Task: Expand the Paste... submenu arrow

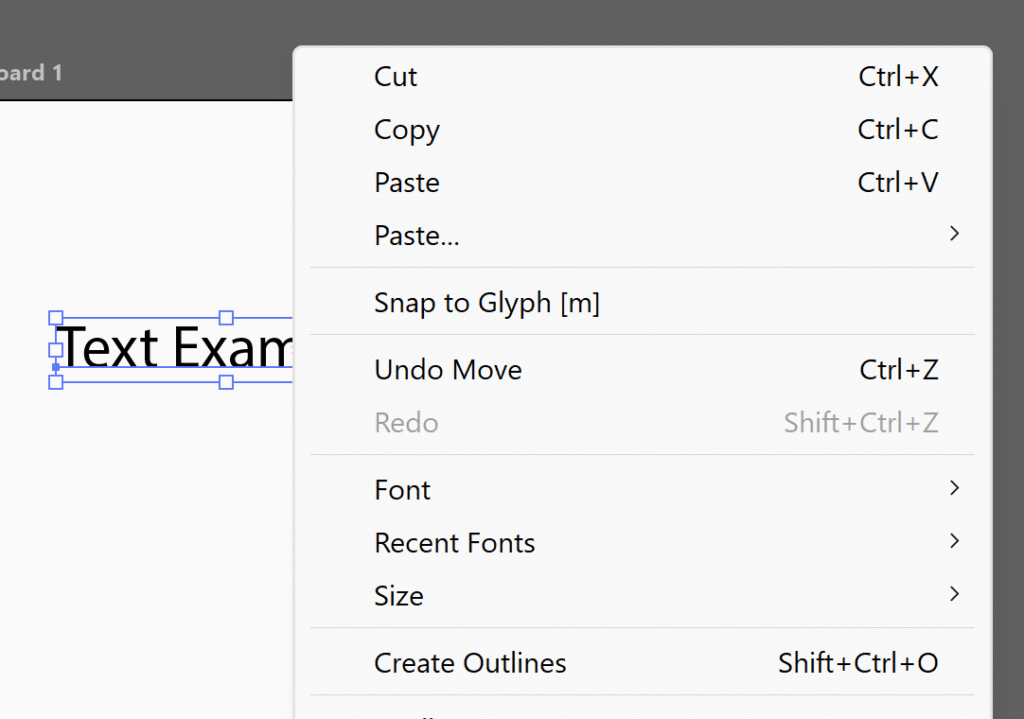Action: (x=954, y=234)
